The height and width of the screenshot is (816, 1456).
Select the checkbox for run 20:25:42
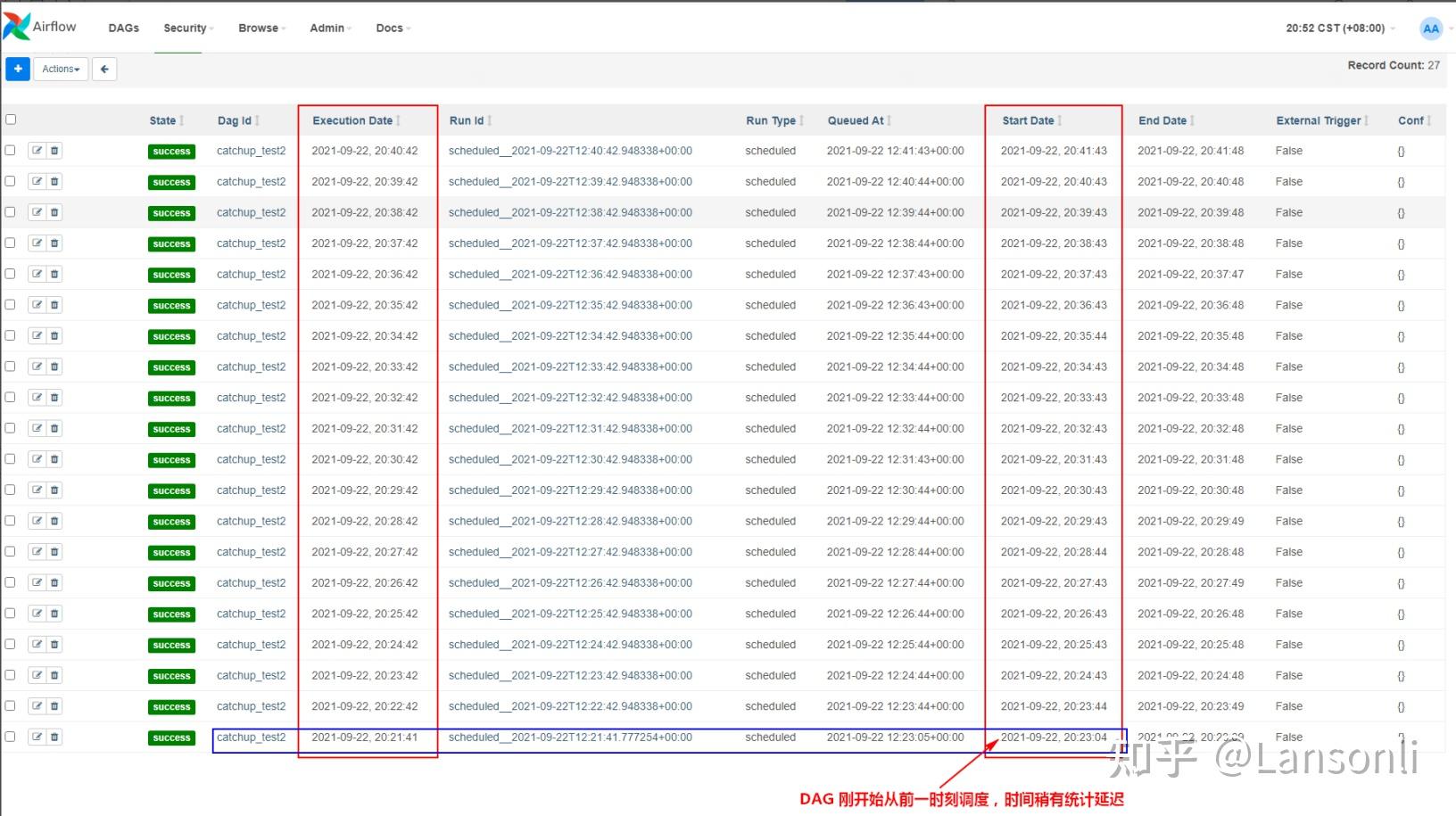pyautogui.click(x=11, y=613)
